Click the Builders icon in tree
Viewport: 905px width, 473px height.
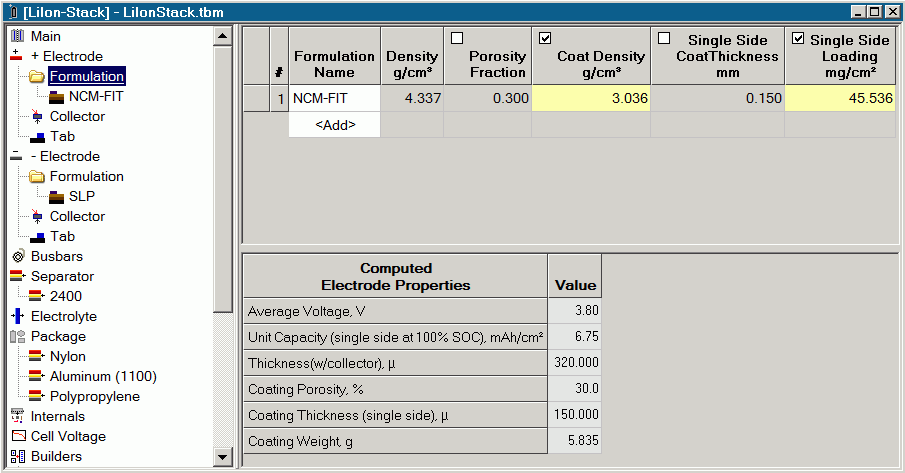pyautogui.click(x=17, y=456)
